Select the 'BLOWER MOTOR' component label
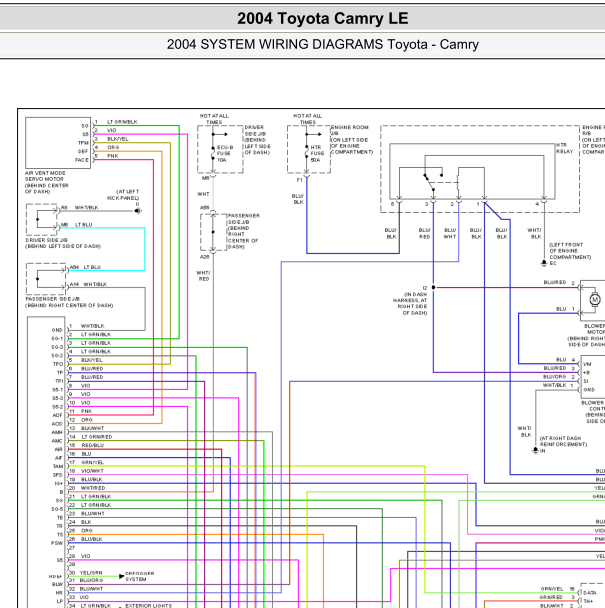Screen dimensions: 605x608 point(595,329)
